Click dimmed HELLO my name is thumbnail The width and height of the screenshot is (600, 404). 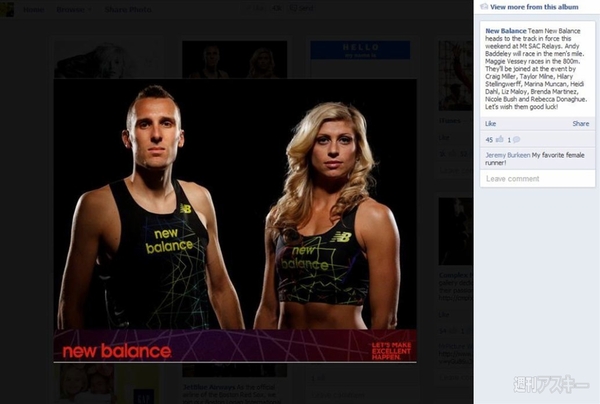click(x=360, y=50)
